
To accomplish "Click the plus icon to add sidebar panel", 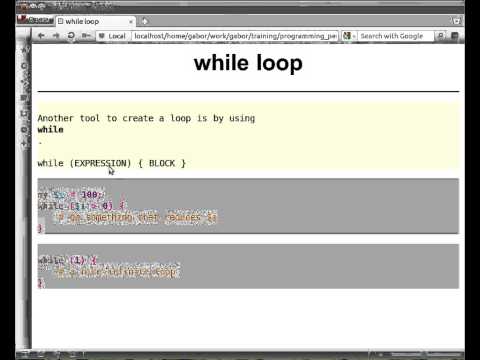I will pos(24,144).
